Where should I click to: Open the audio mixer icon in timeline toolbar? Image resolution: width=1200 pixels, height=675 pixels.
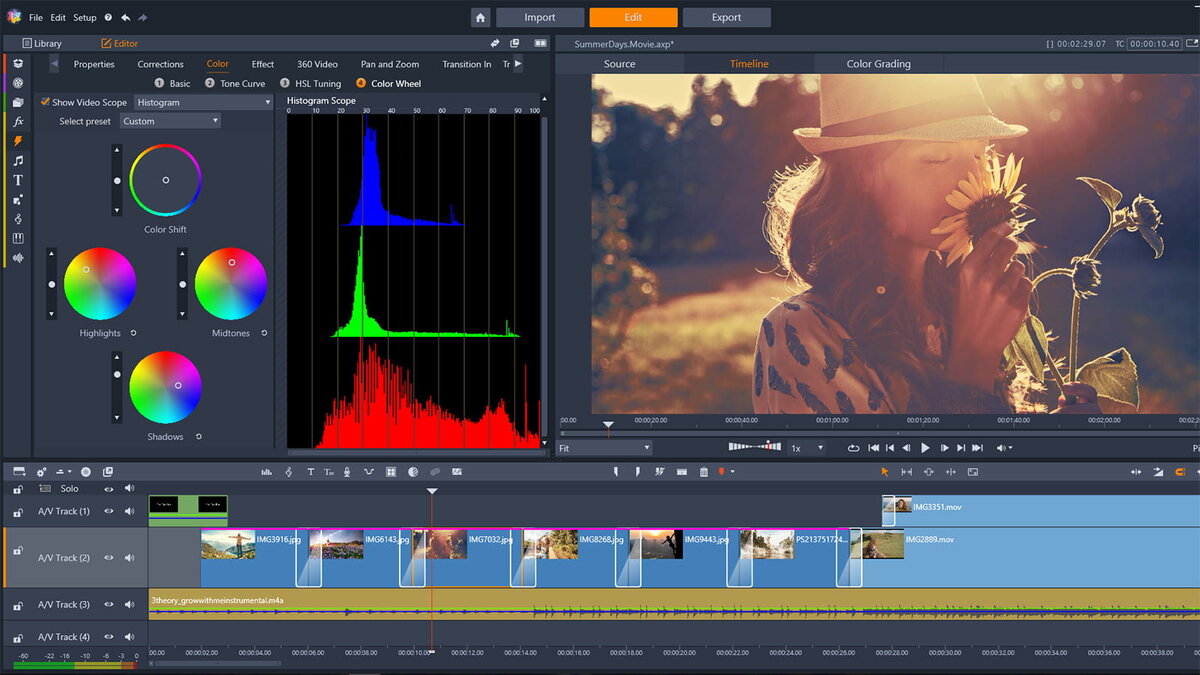click(x=265, y=471)
